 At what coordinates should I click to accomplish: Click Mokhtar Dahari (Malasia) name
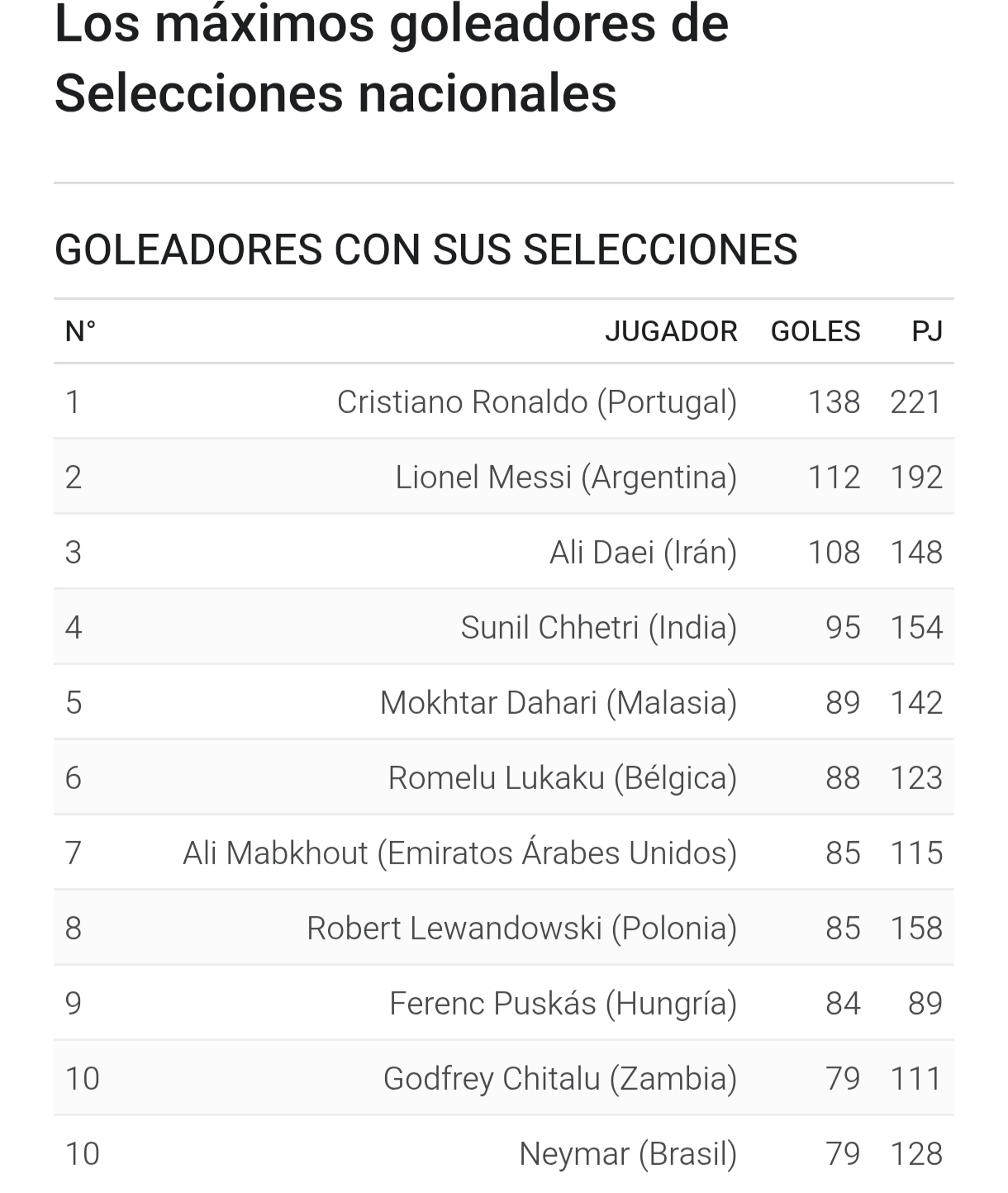pyautogui.click(x=559, y=703)
